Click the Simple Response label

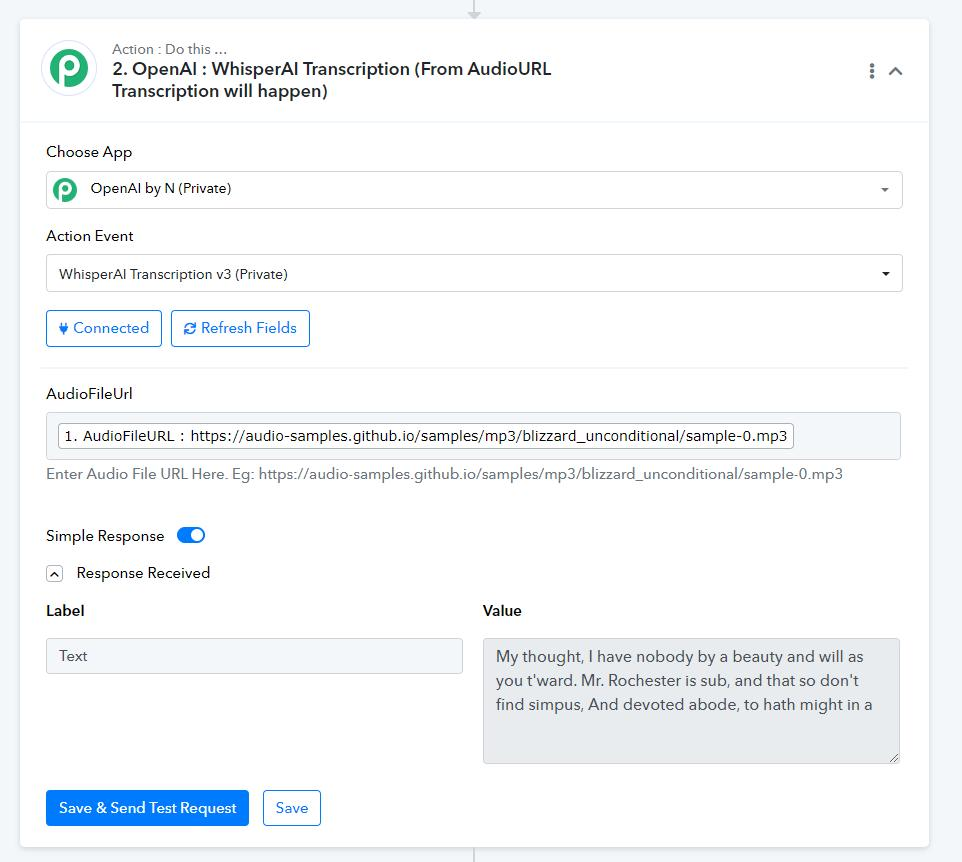(x=105, y=536)
